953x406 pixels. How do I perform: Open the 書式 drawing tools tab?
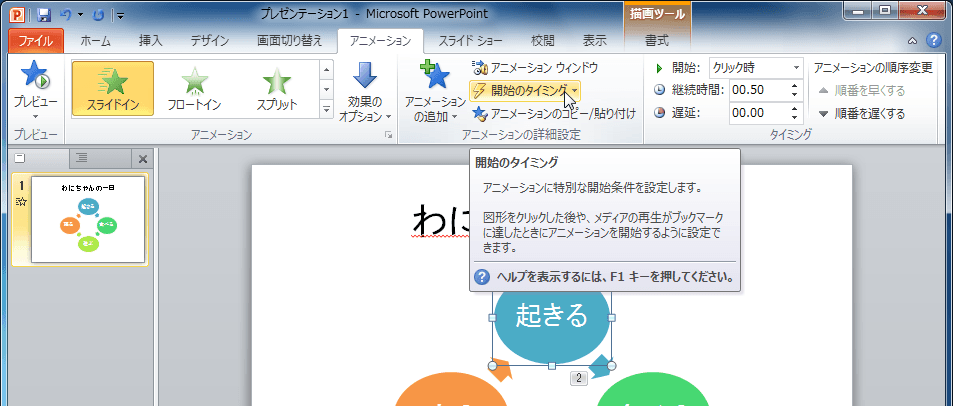[x=657, y=41]
